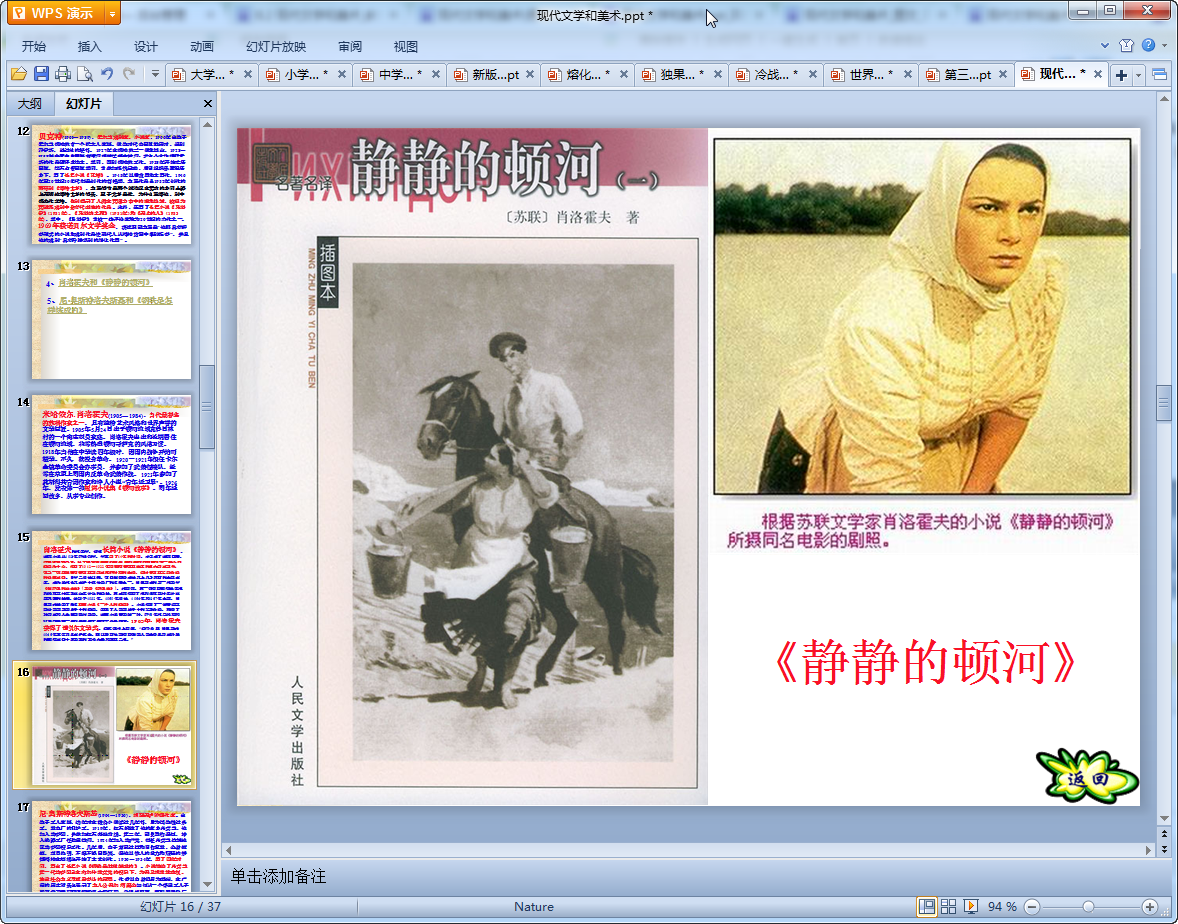Click the window arrangement icon beside tabs
1178x924 pixels.
(x=1159, y=74)
